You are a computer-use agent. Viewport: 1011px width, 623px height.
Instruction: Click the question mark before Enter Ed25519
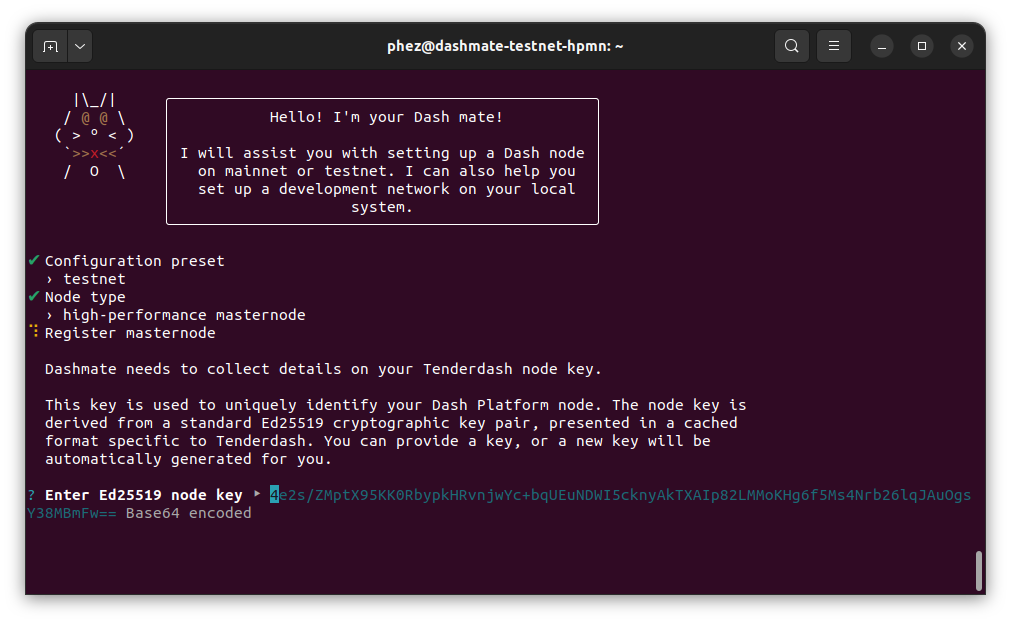coord(31,495)
